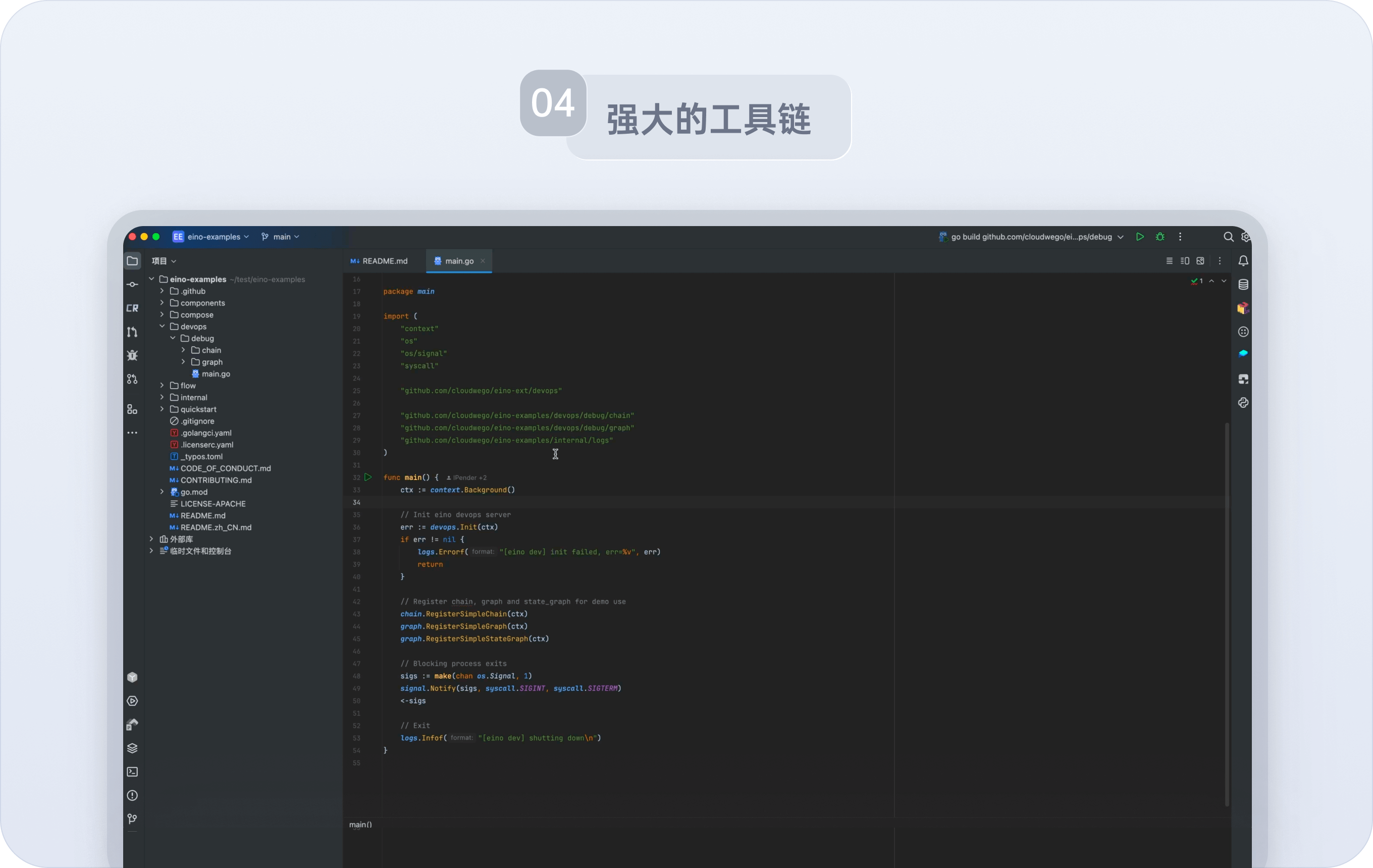Click the run gutter arrow beside func main
Viewport: 1373px width, 868px height.
(x=368, y=477)
